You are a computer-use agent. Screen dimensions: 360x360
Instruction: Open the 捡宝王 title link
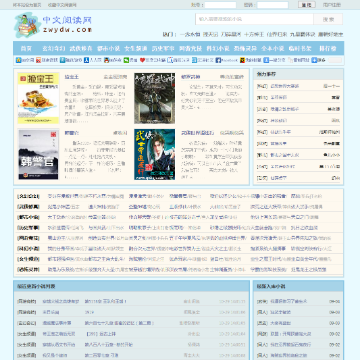(72, 77)
